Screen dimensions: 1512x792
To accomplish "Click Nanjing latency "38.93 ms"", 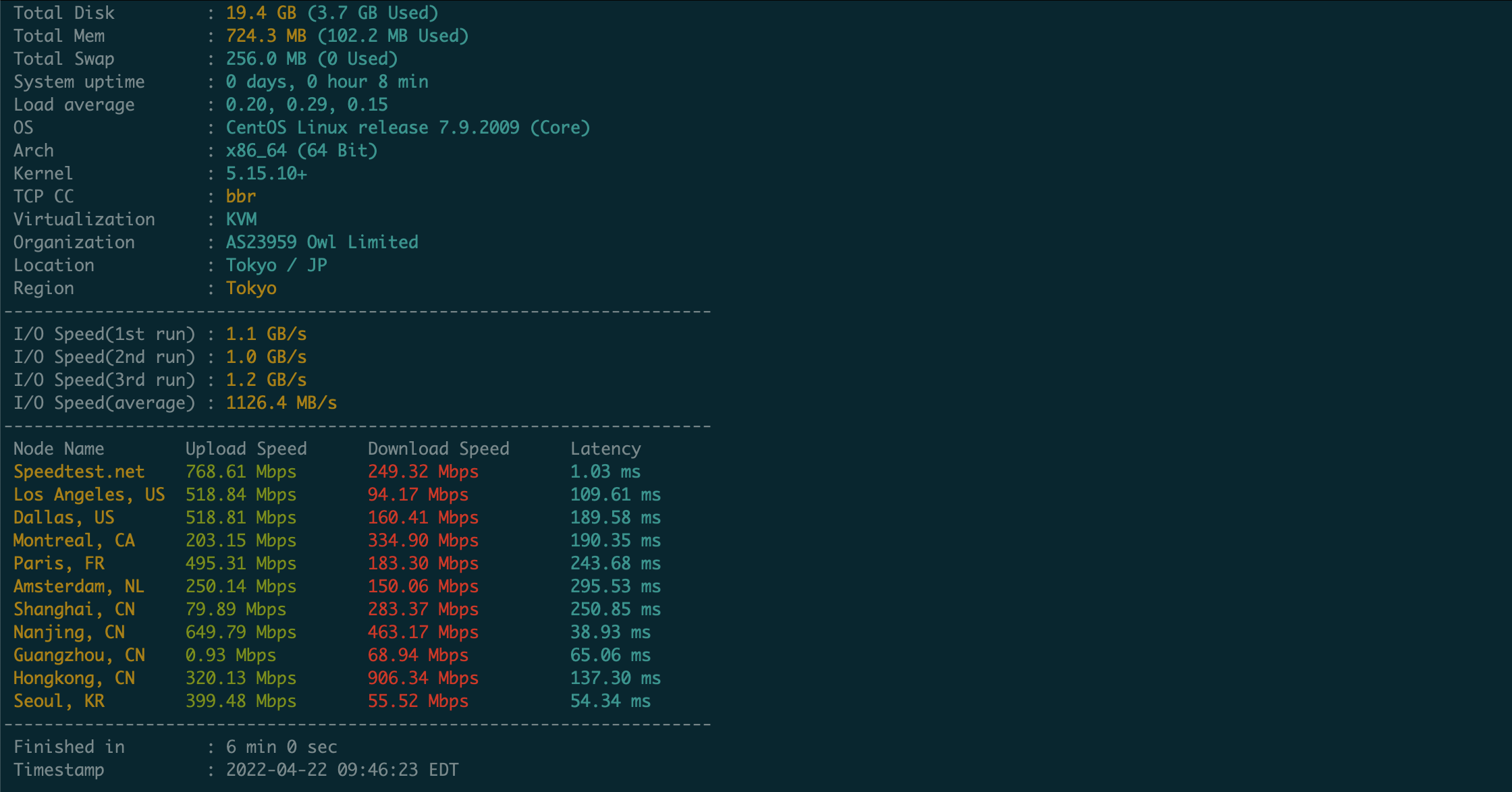I will (610, 632).
